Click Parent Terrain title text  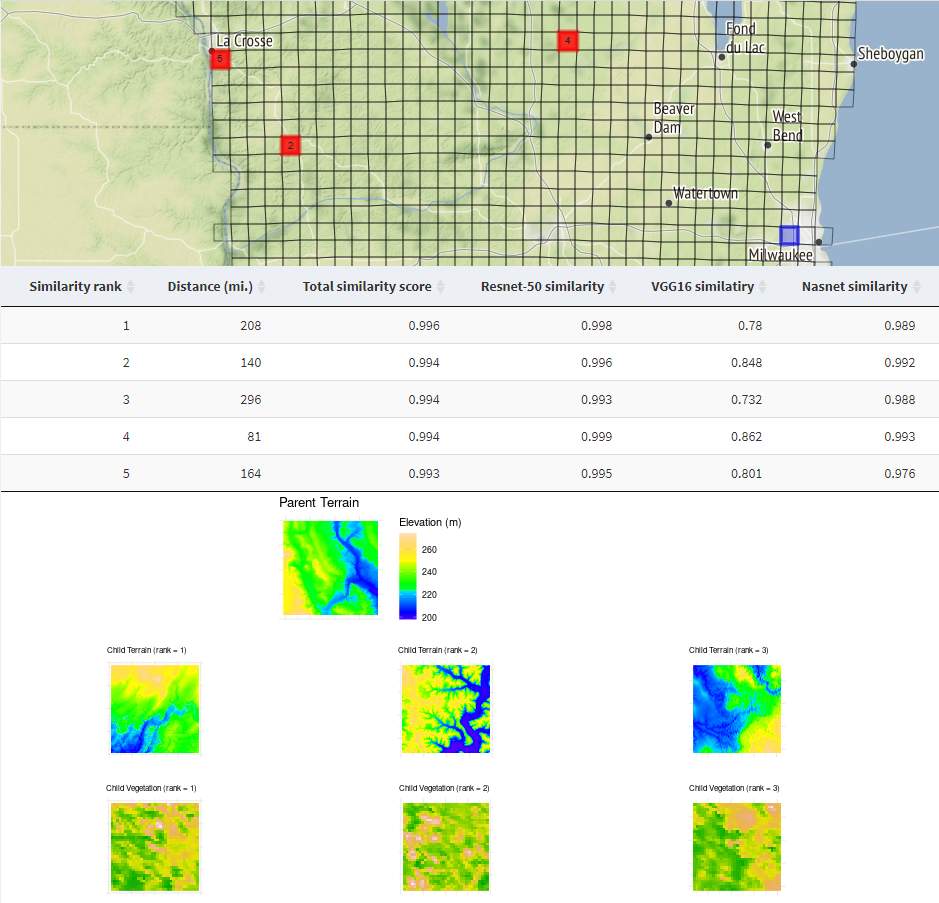tap(319, 503)
